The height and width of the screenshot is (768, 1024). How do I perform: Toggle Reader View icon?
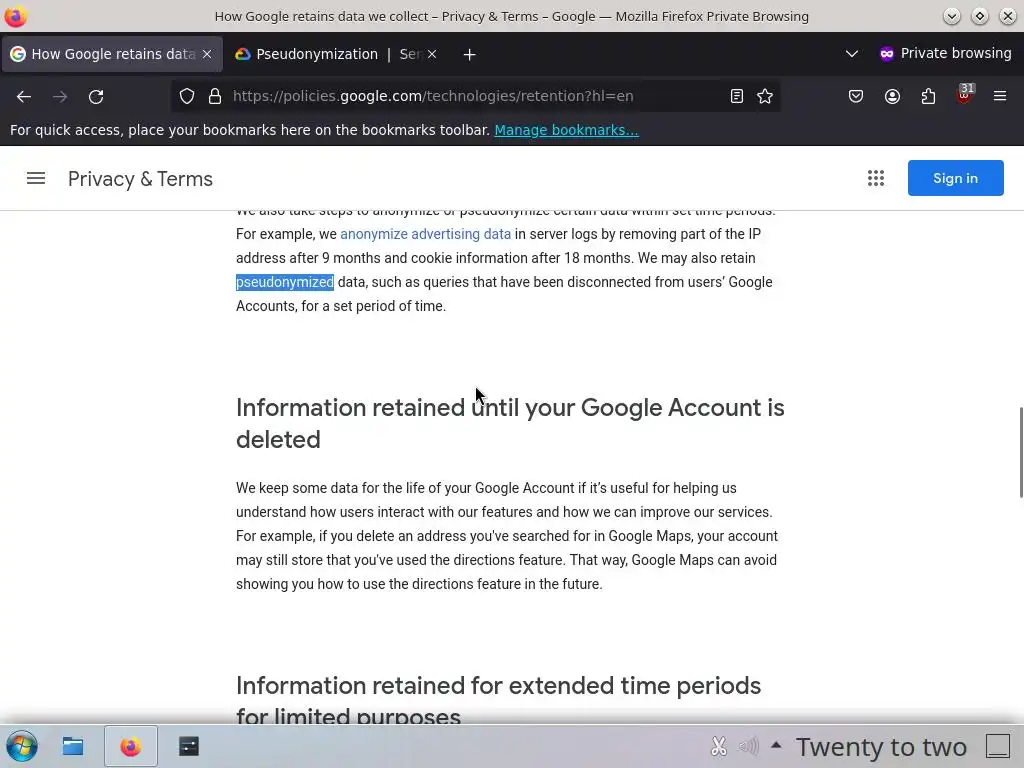[x=737, y=97]
